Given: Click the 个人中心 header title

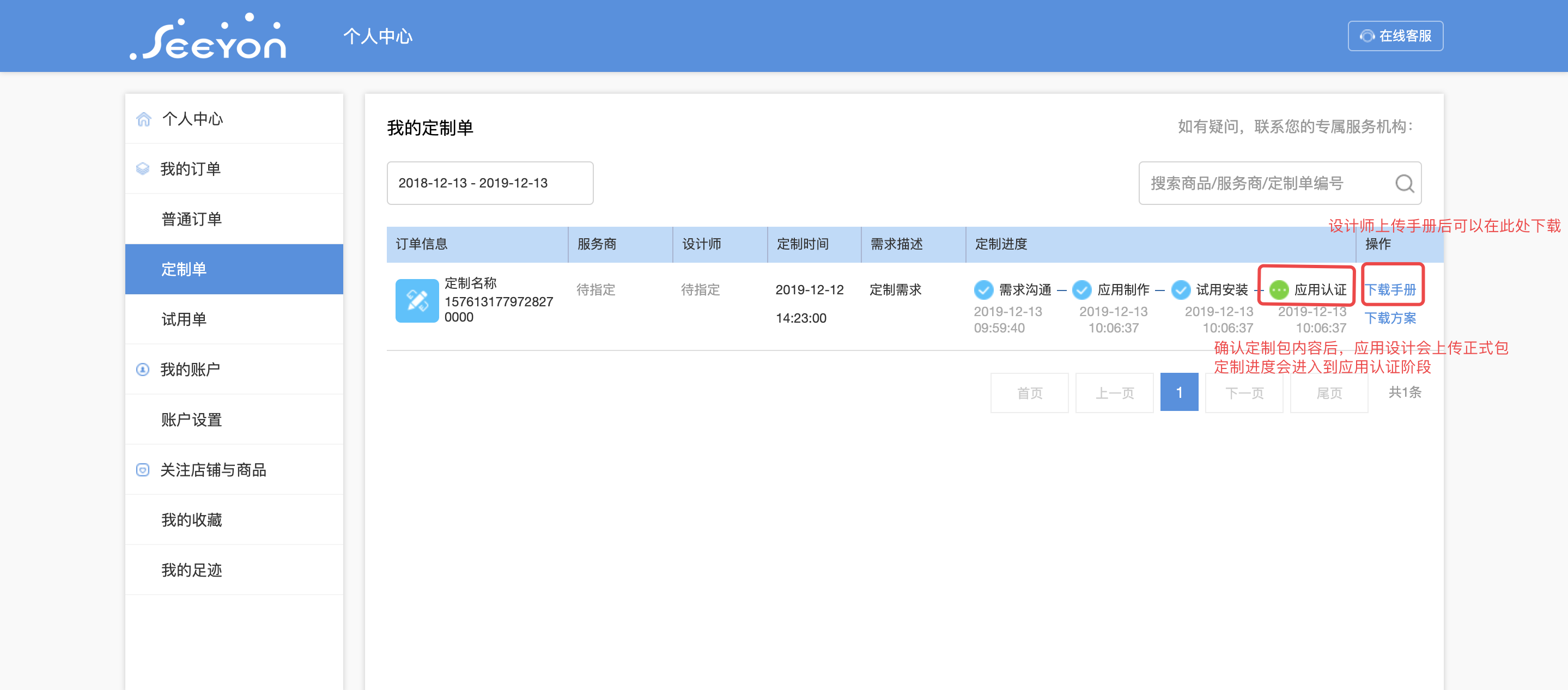Looking at the screenshot, I should [x=378, y=37].
